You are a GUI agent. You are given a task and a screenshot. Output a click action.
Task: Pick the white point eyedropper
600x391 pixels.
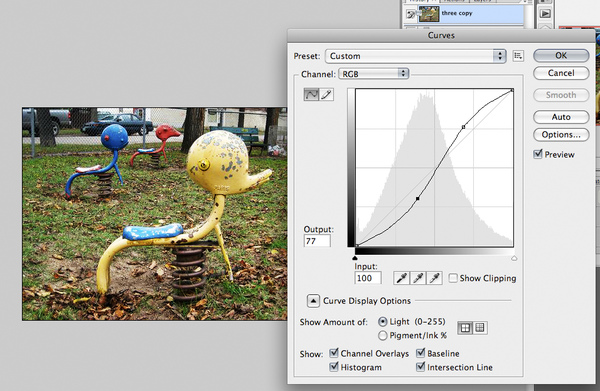[434, 278]
